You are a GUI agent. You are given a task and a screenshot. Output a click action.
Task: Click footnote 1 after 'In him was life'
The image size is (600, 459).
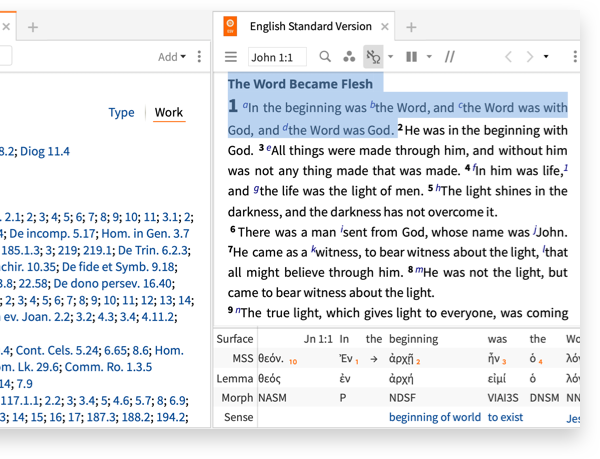[566, 168]
